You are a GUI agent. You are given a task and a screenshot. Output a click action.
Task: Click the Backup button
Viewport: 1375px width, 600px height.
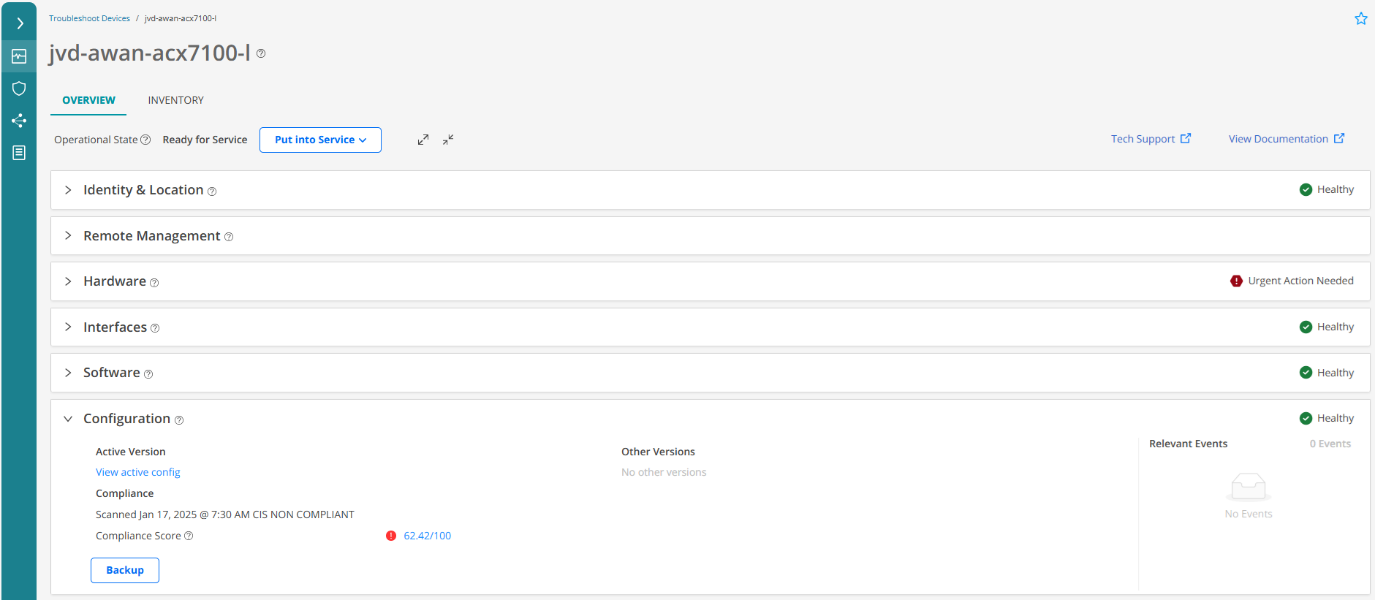[x=125, y=570]
